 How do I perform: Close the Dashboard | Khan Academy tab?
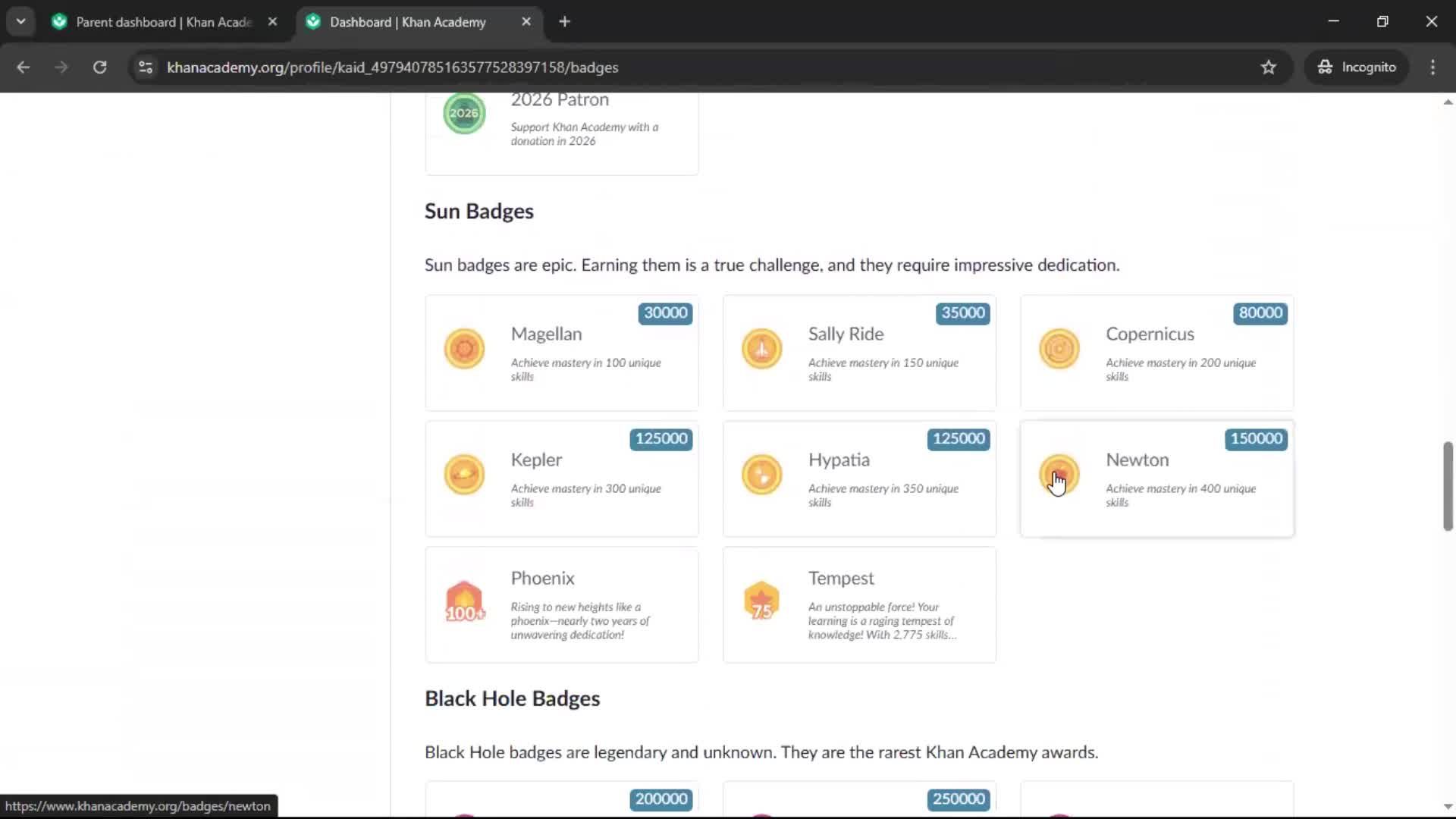(526, 22)
